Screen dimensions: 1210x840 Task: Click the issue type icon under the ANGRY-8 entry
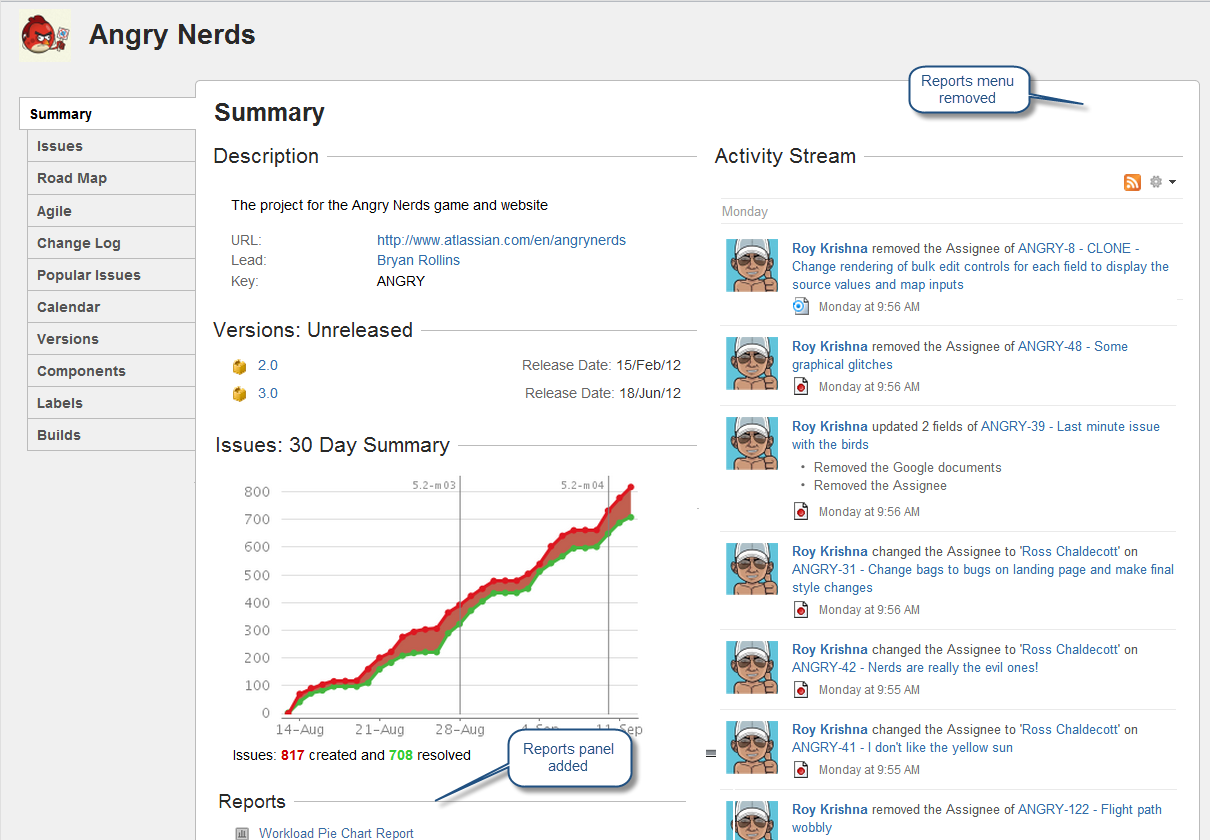[801, 307]
